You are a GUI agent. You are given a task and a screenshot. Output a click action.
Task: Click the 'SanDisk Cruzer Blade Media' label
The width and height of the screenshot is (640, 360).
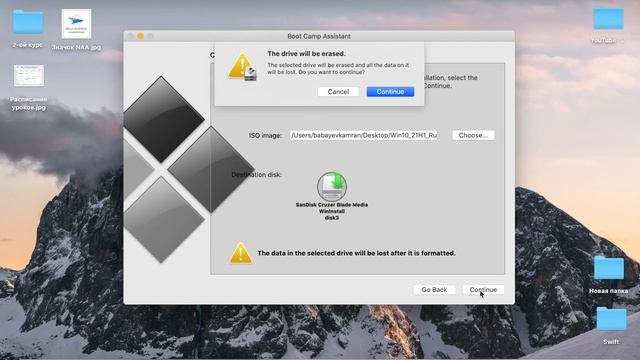[x=332, y=205]
